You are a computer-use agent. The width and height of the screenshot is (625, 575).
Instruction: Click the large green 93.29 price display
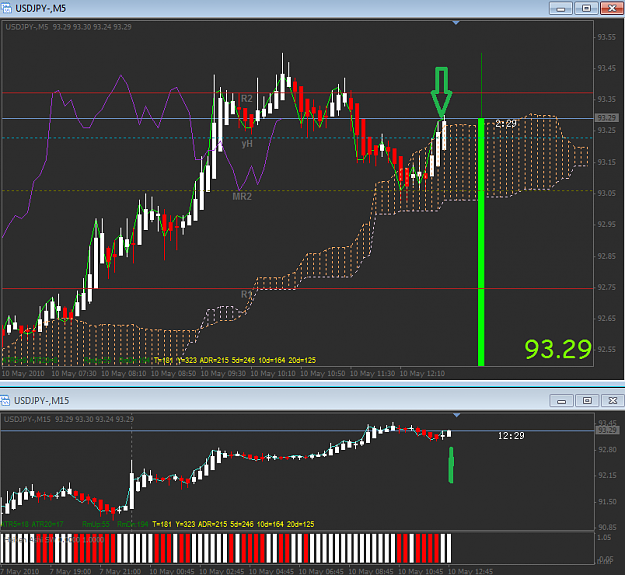(558, 349)
